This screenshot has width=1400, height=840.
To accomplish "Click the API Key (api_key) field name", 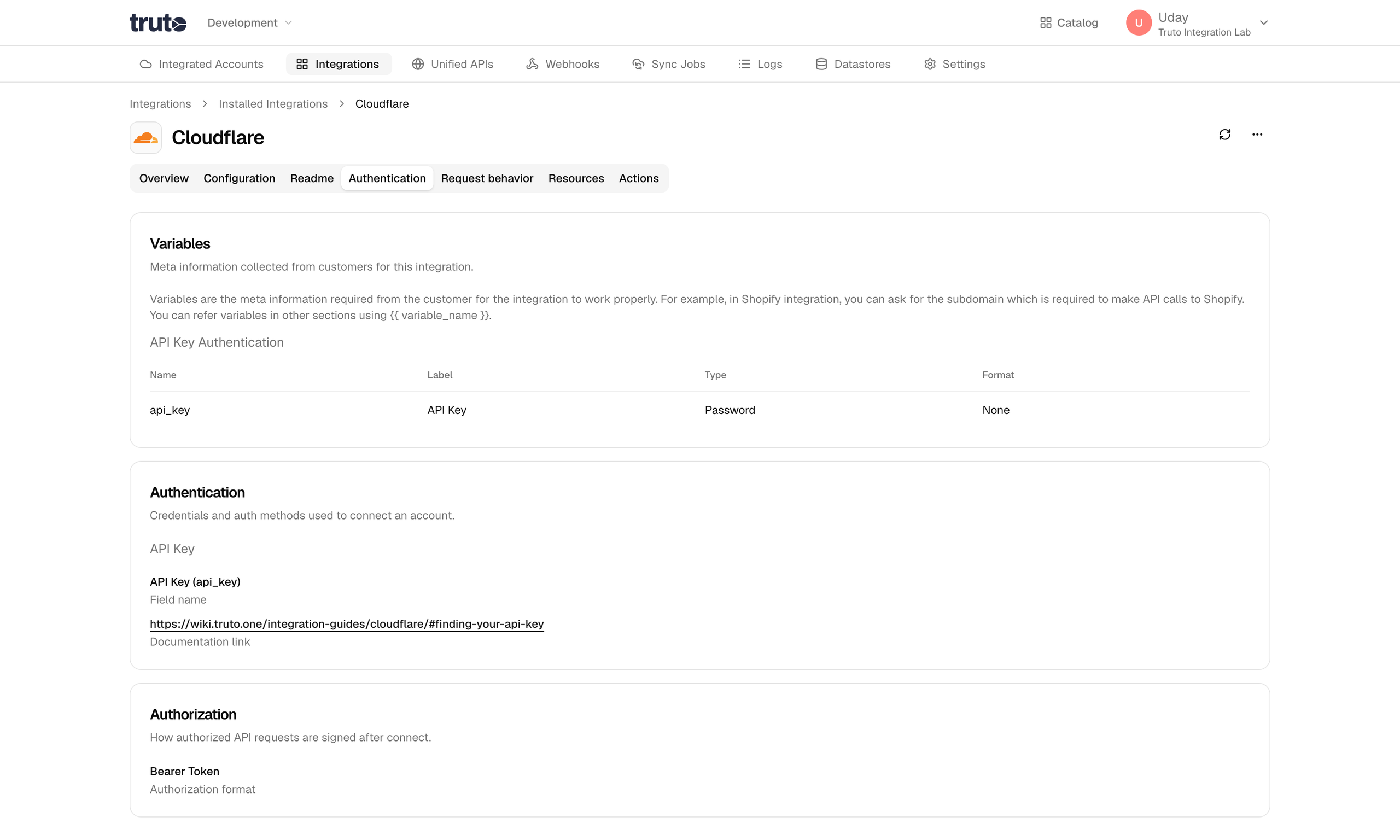I will [195, 581].
